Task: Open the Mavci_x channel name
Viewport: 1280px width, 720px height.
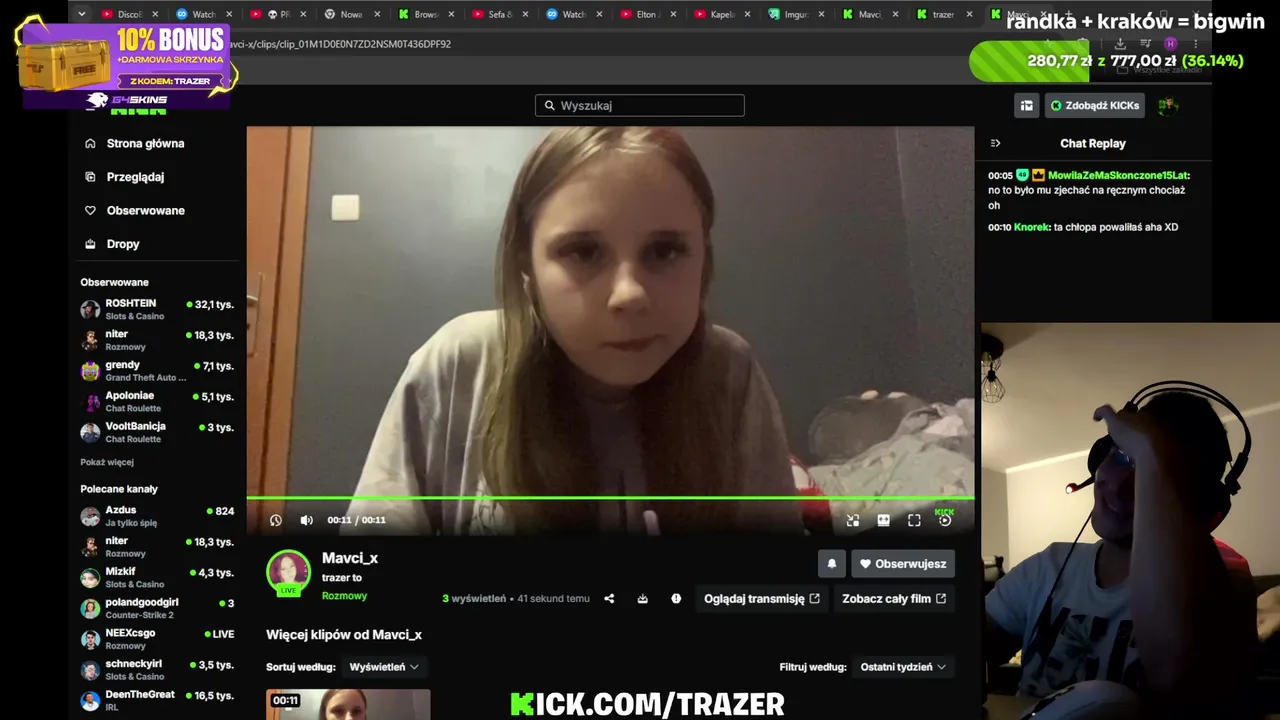Action: [350, 558]
